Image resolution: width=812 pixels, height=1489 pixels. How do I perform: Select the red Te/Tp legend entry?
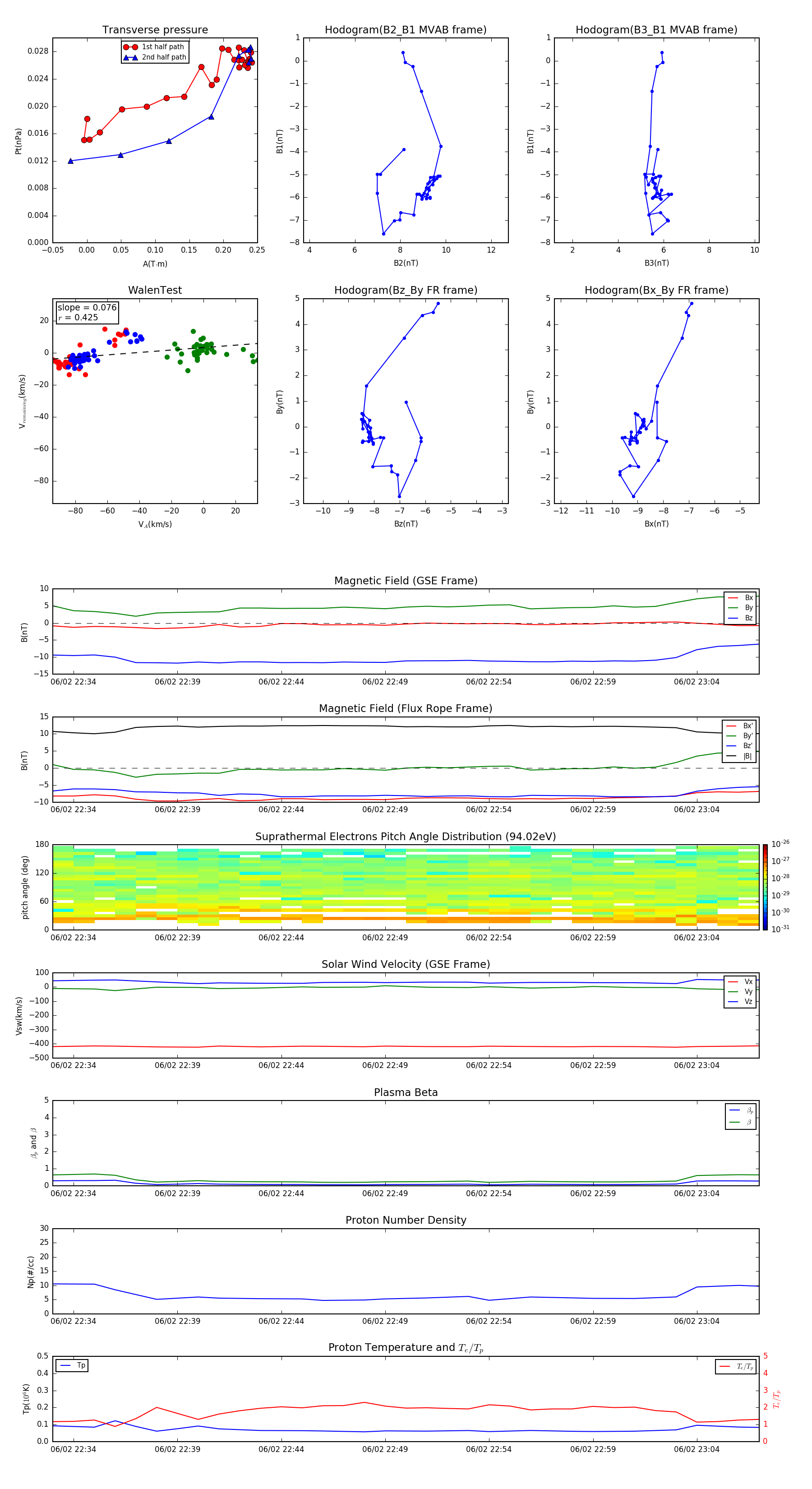tap(736, 1367)
